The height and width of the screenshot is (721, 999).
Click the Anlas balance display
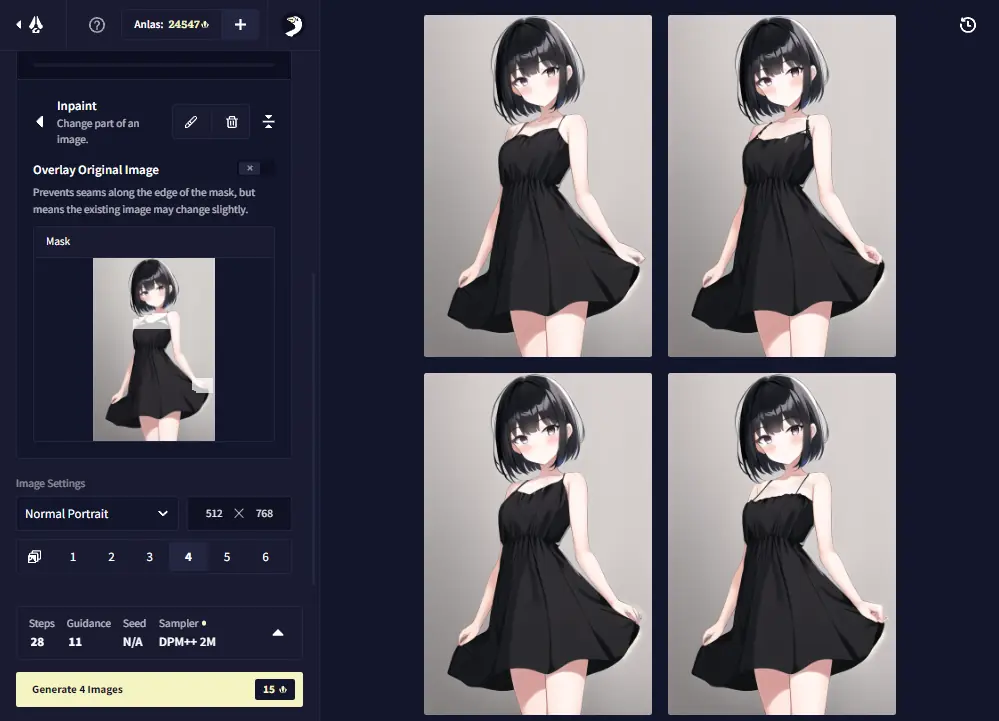171,25
